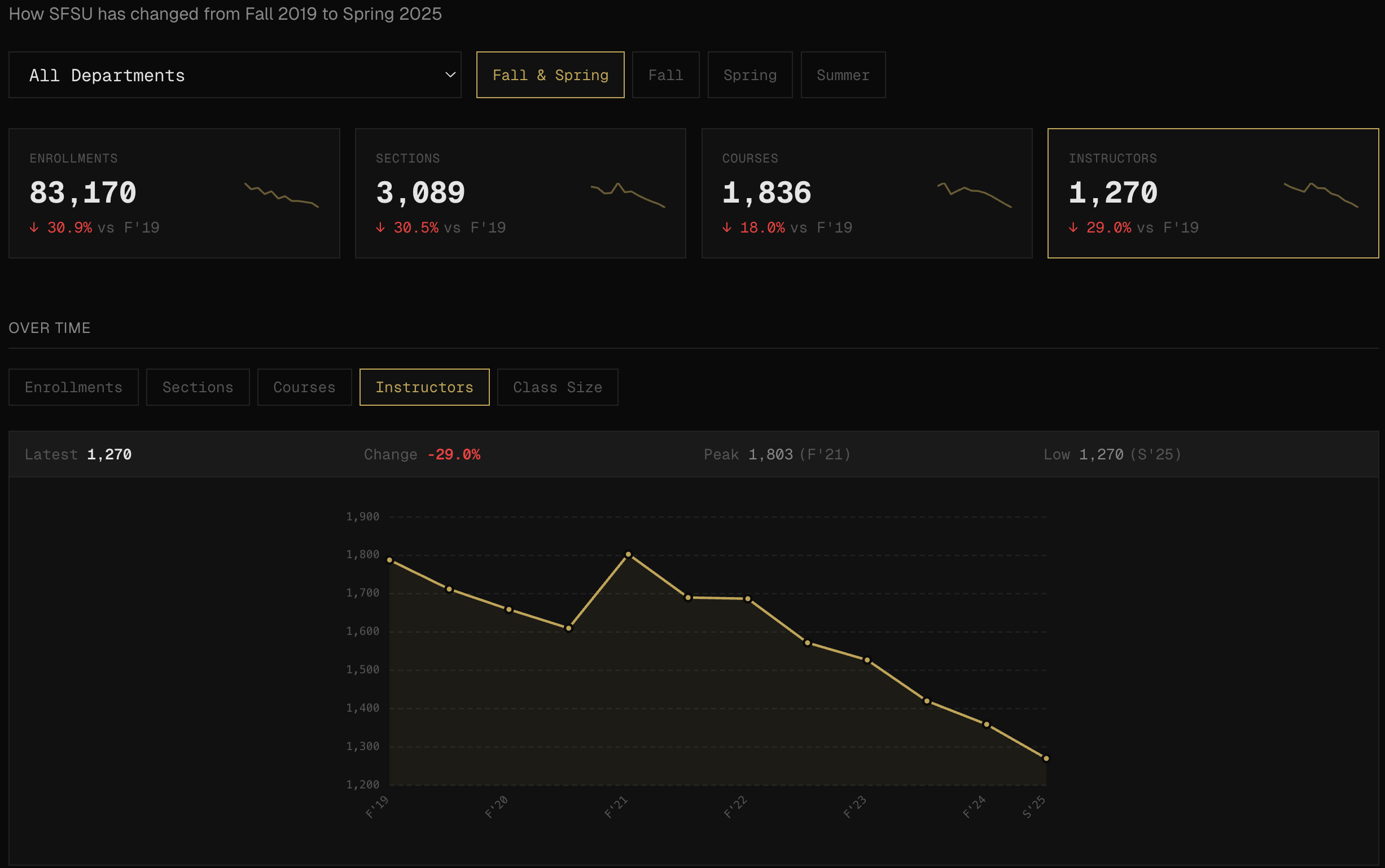Filter terms to Summer only

(x=843, y=75)
